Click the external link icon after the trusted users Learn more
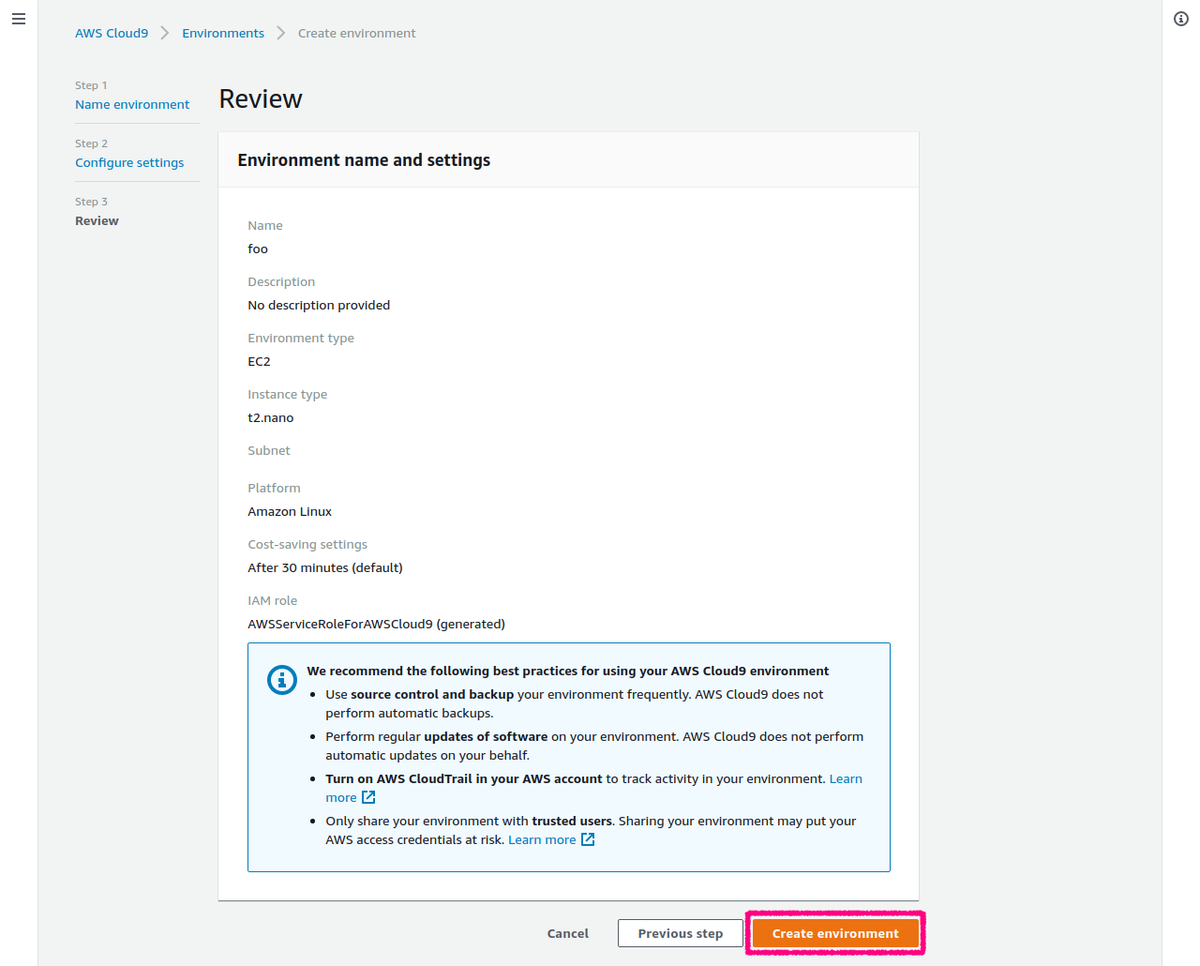 587,839
